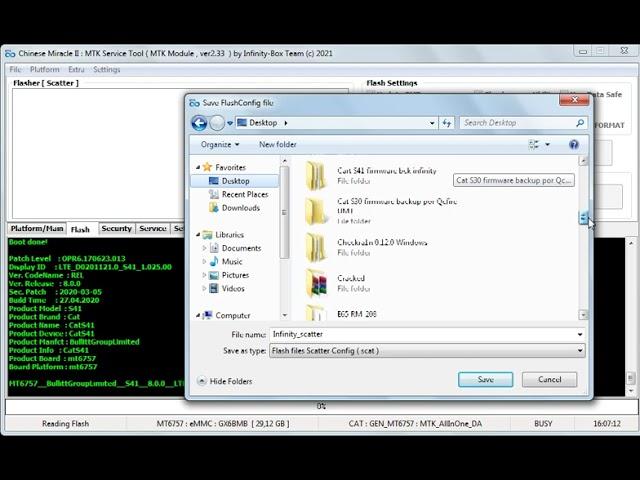Click the Downloads folder icon
The height and width of the screenshot is (480, 640).
[214, 208]
